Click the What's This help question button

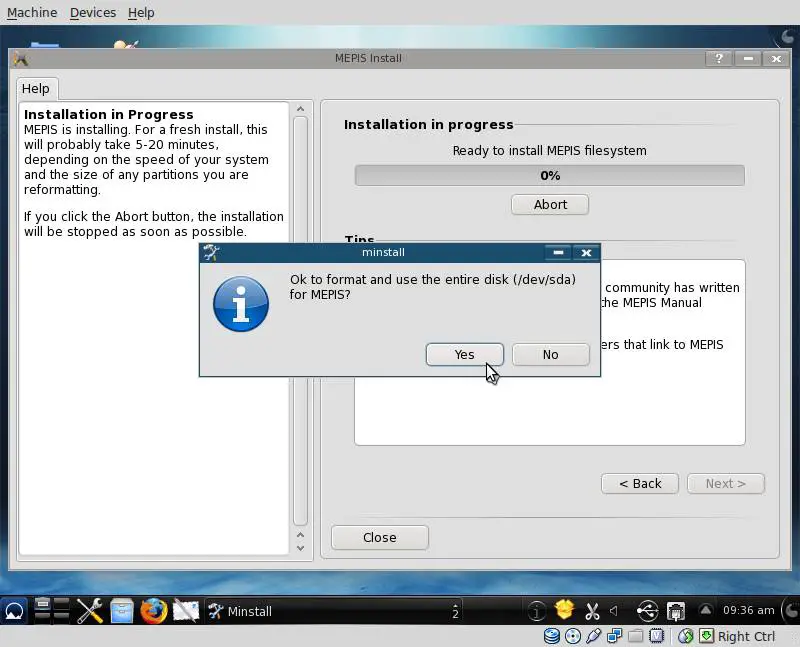(719, 59)
